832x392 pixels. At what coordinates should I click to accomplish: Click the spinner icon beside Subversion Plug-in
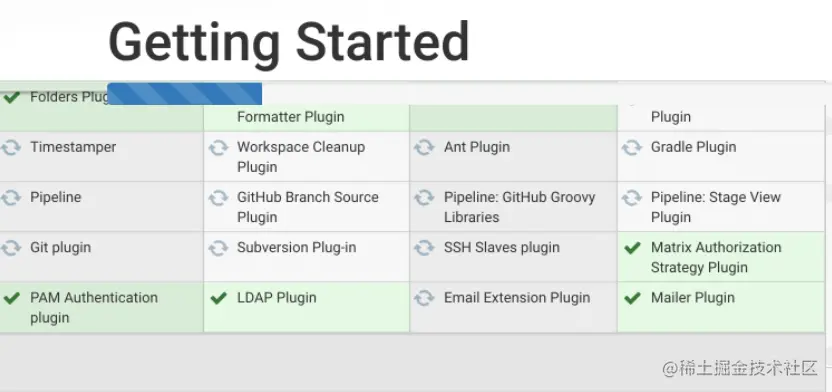218,248
